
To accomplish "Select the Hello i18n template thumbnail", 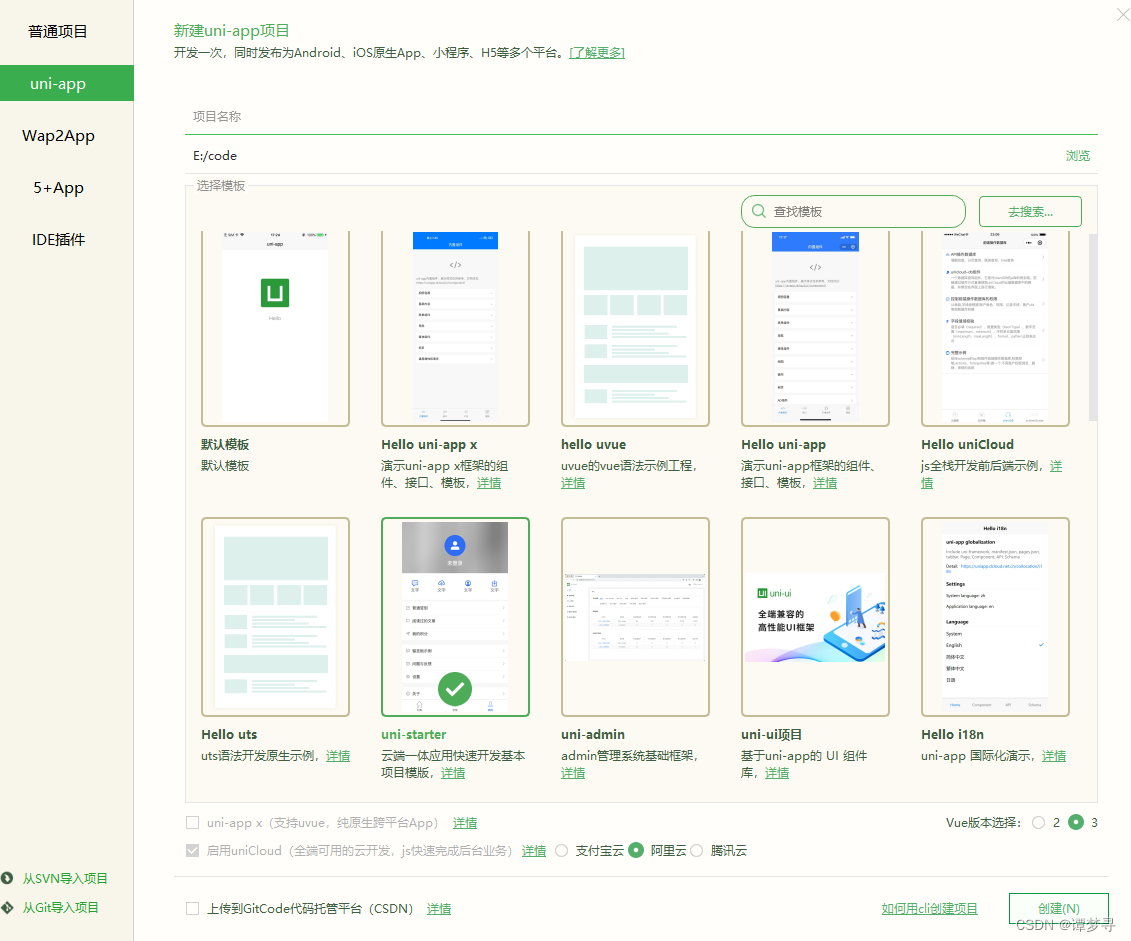I will point(995,617).
